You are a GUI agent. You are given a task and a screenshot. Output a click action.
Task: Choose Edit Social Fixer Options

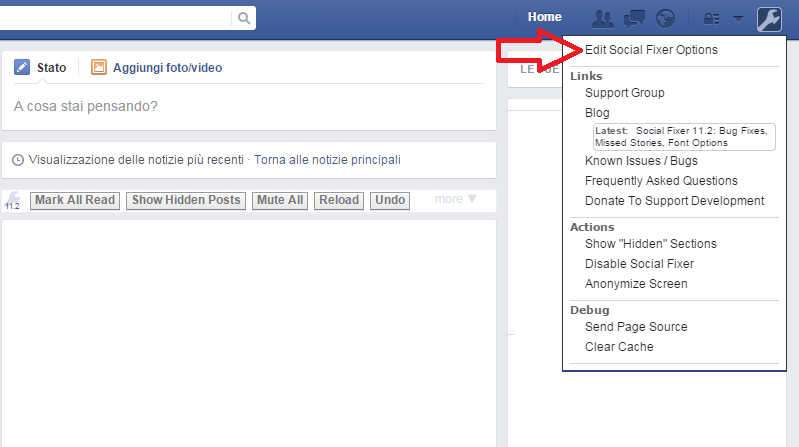point(651,50)
